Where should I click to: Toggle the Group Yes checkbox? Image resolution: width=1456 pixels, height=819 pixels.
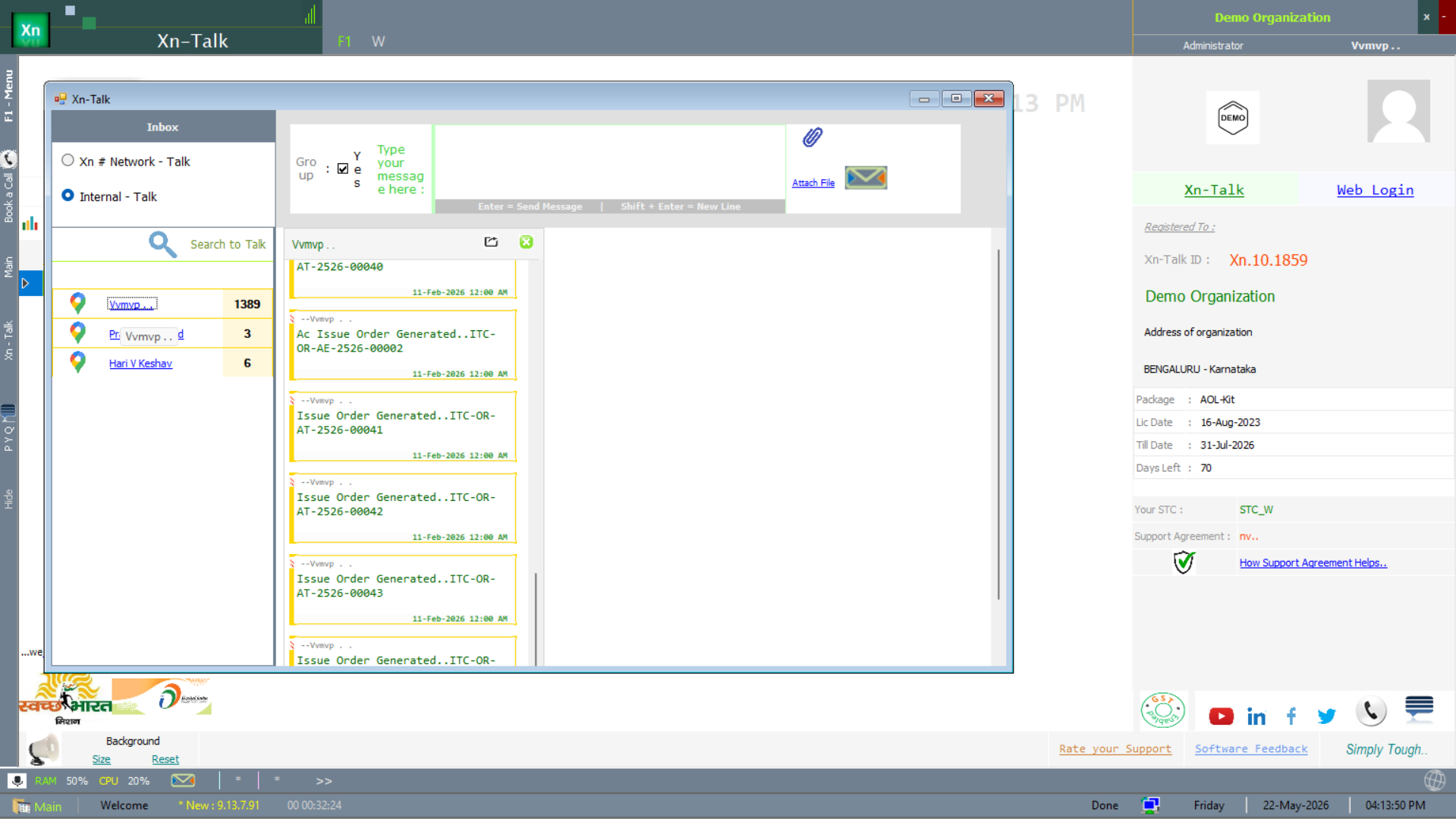[343, 169]
